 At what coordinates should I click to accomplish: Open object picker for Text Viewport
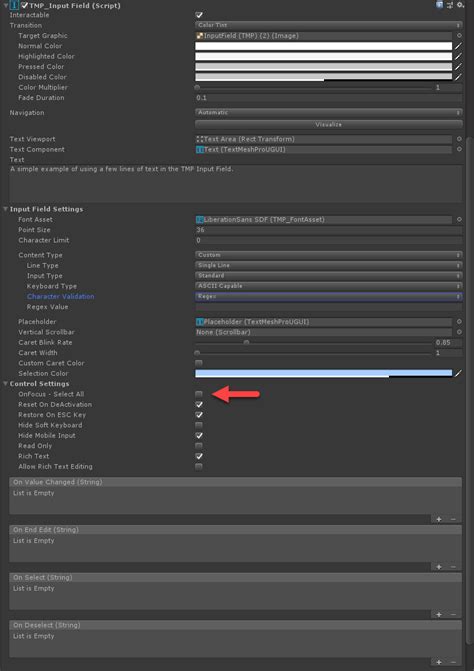click(459, 139)
